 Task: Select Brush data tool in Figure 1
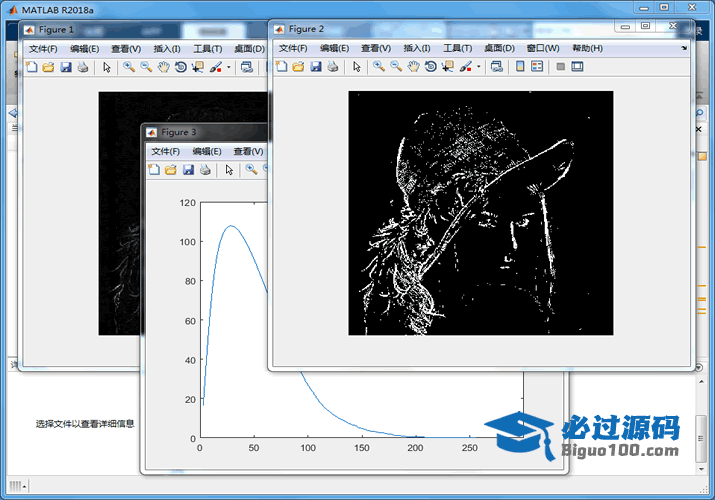[216, 67]
